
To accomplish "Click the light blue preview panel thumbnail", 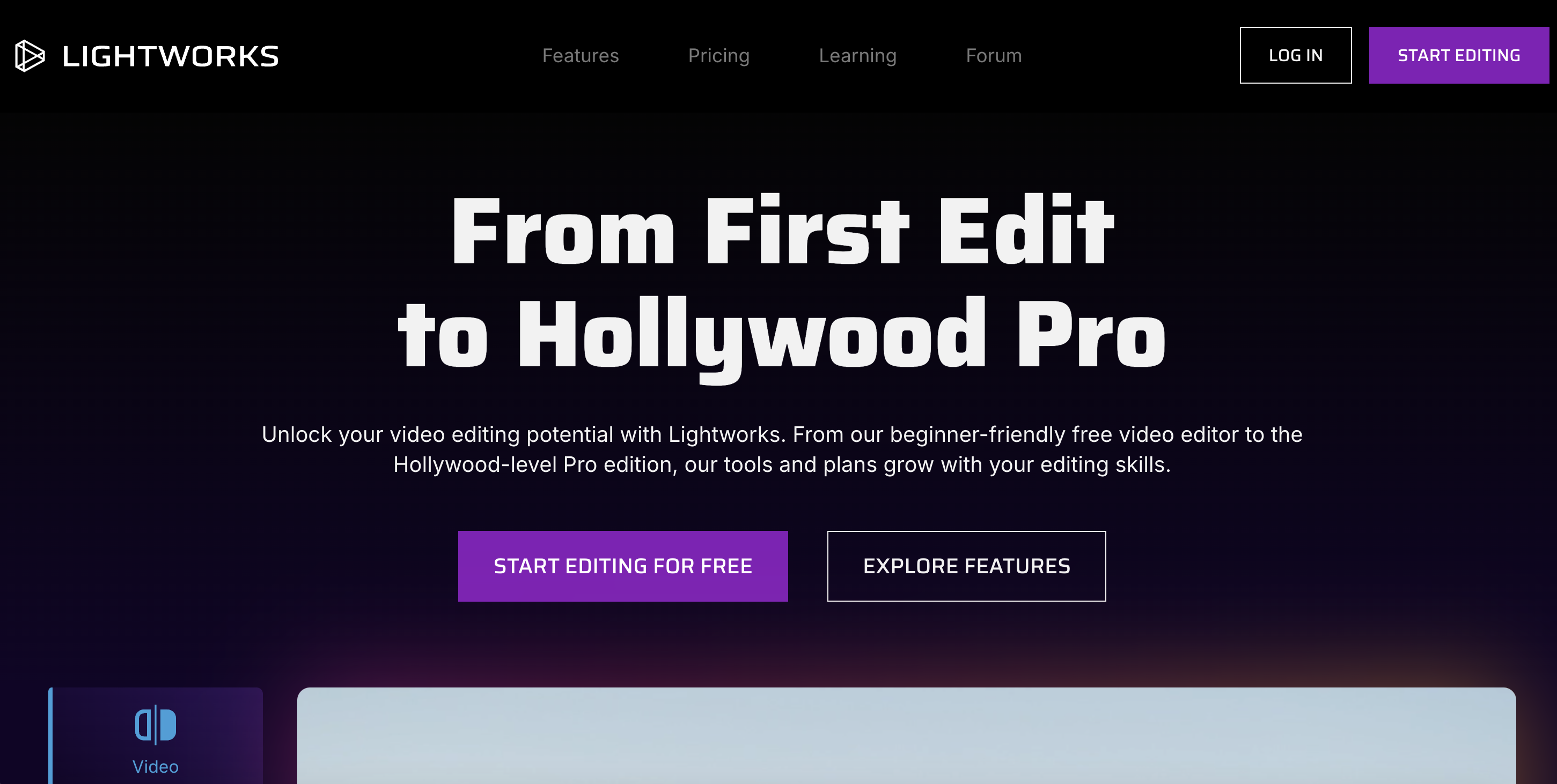I will 906,736.
